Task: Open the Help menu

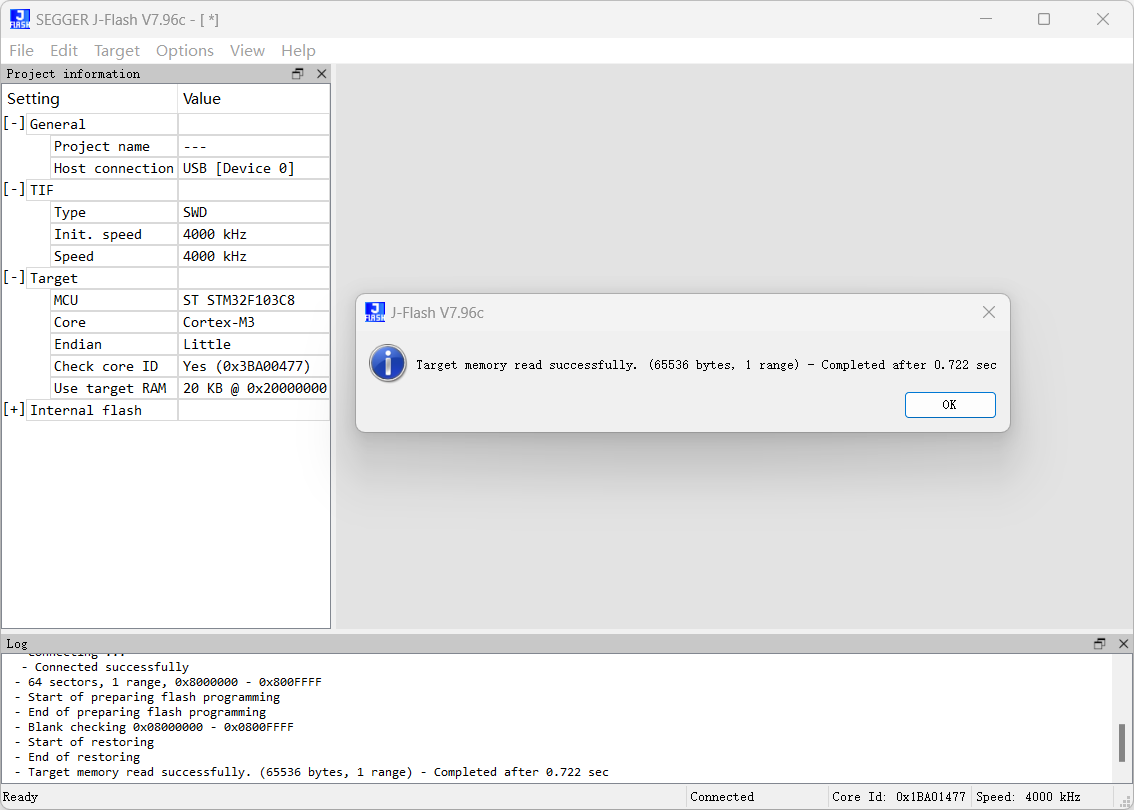Action: [x=298, y=51]
